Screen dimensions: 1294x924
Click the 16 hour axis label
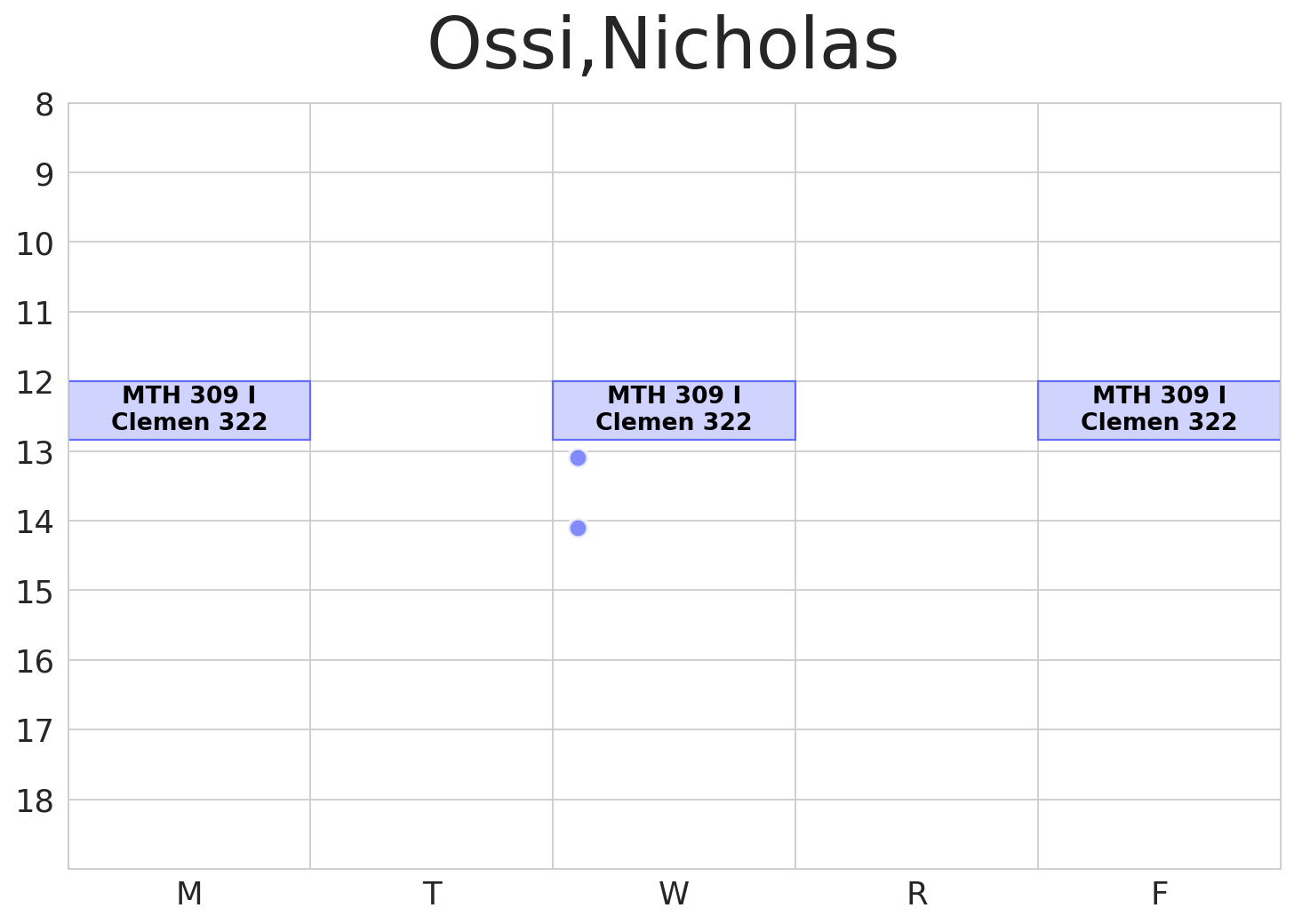[36, 662]
